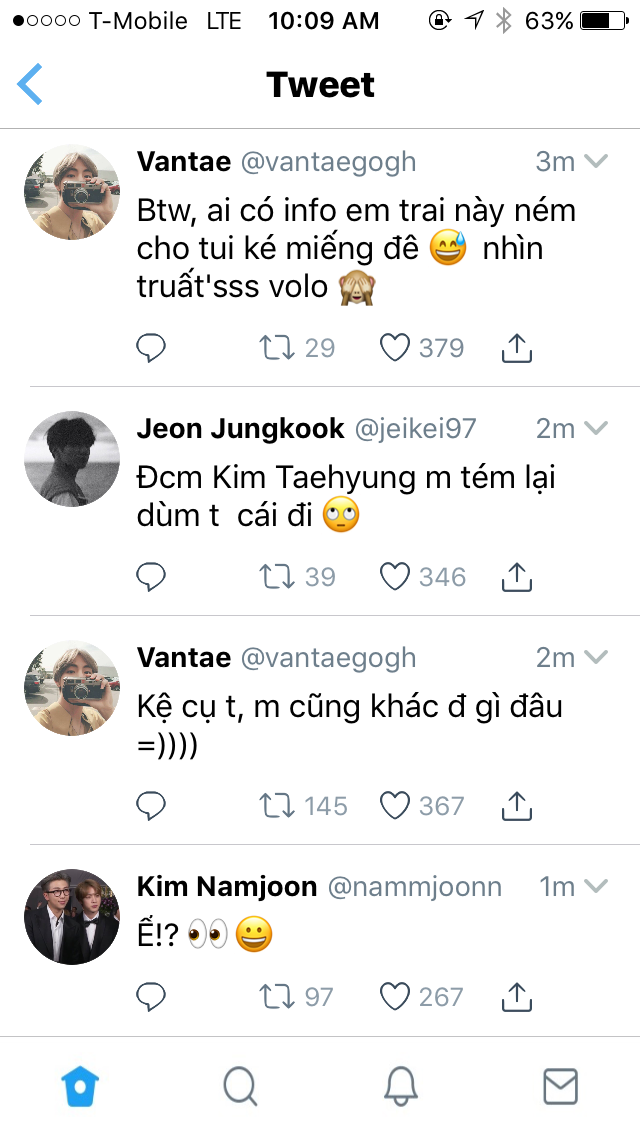Reply to Vantae's first tweet
This screenshot has height=1136, width=640.
151,348
